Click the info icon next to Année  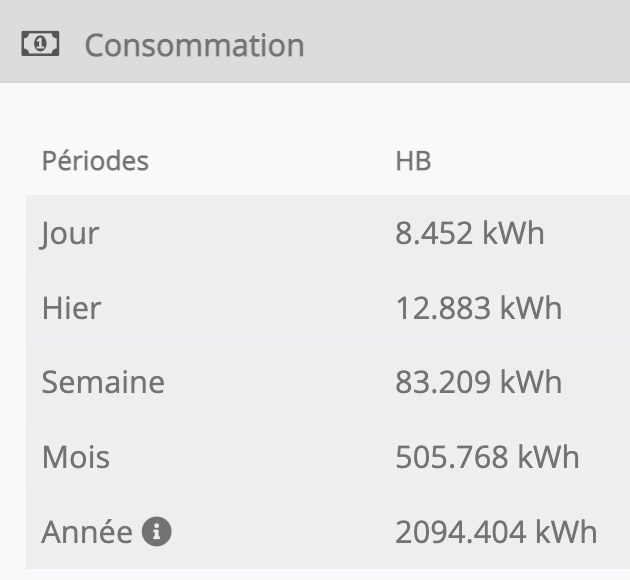[157, 532]
